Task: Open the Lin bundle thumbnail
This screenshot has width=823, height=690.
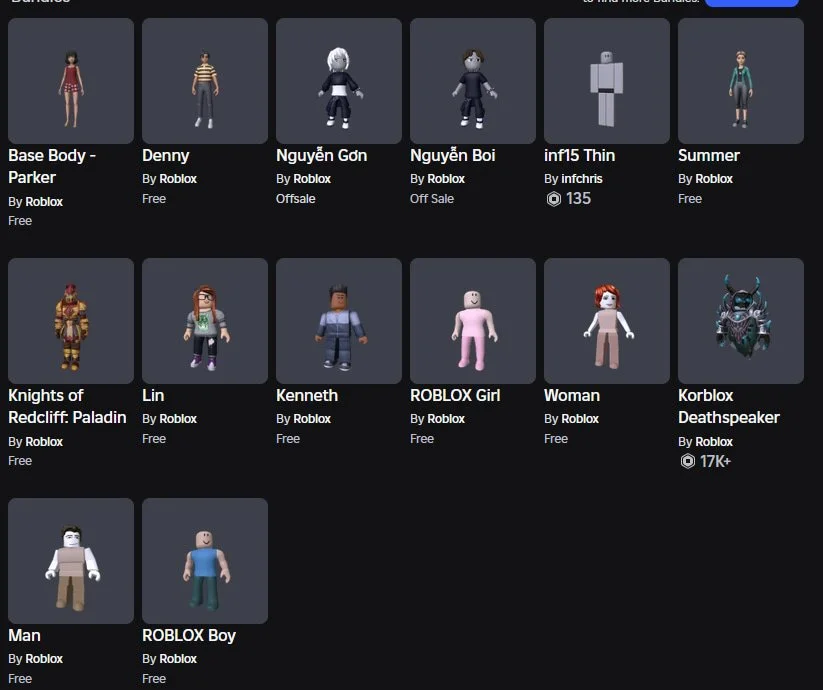Action: pyautogui.click(x=205, y=321)
